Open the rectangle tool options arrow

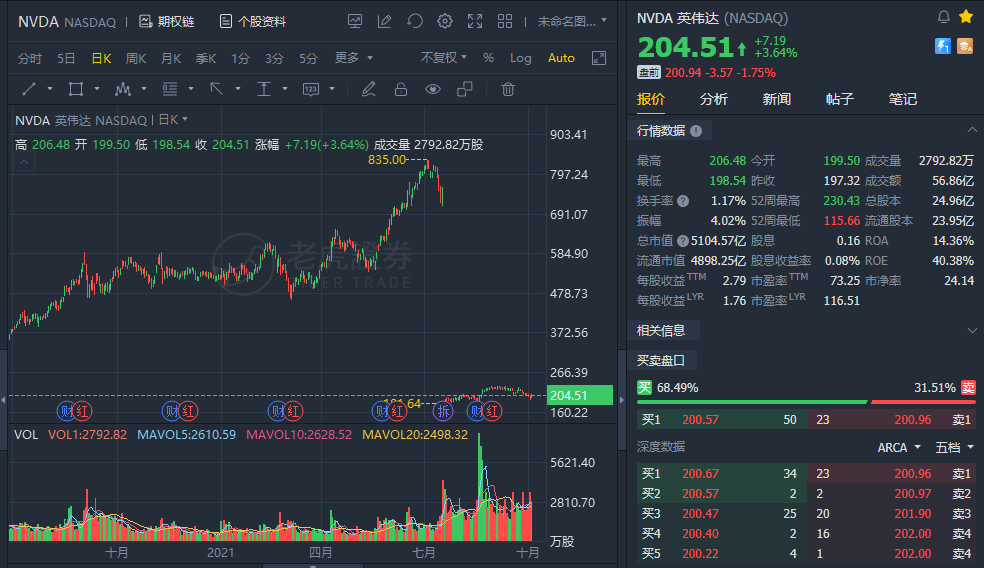[x=97, y=89]
